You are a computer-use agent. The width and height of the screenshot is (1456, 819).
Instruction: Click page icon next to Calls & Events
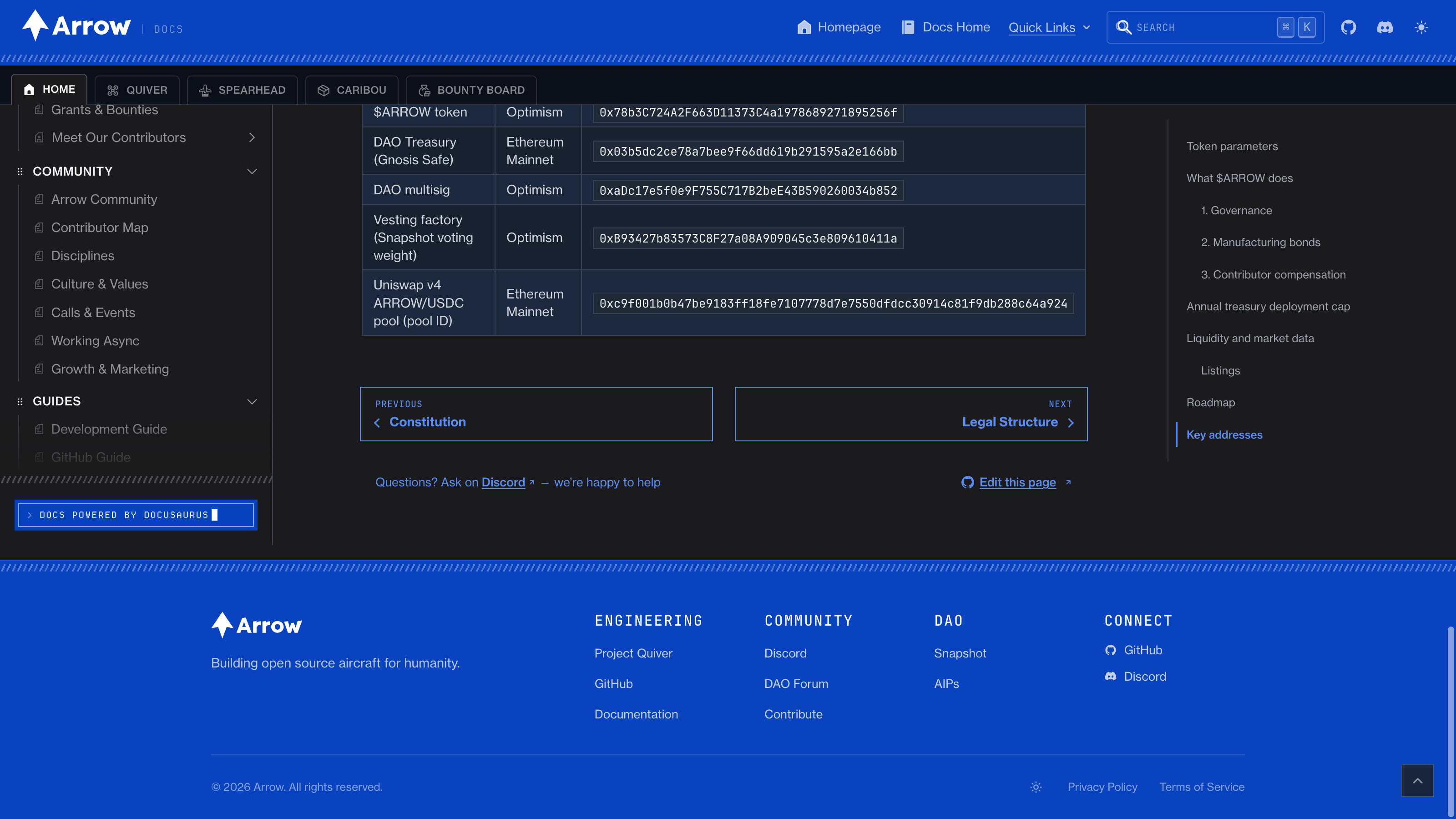[x=39, y=312]
